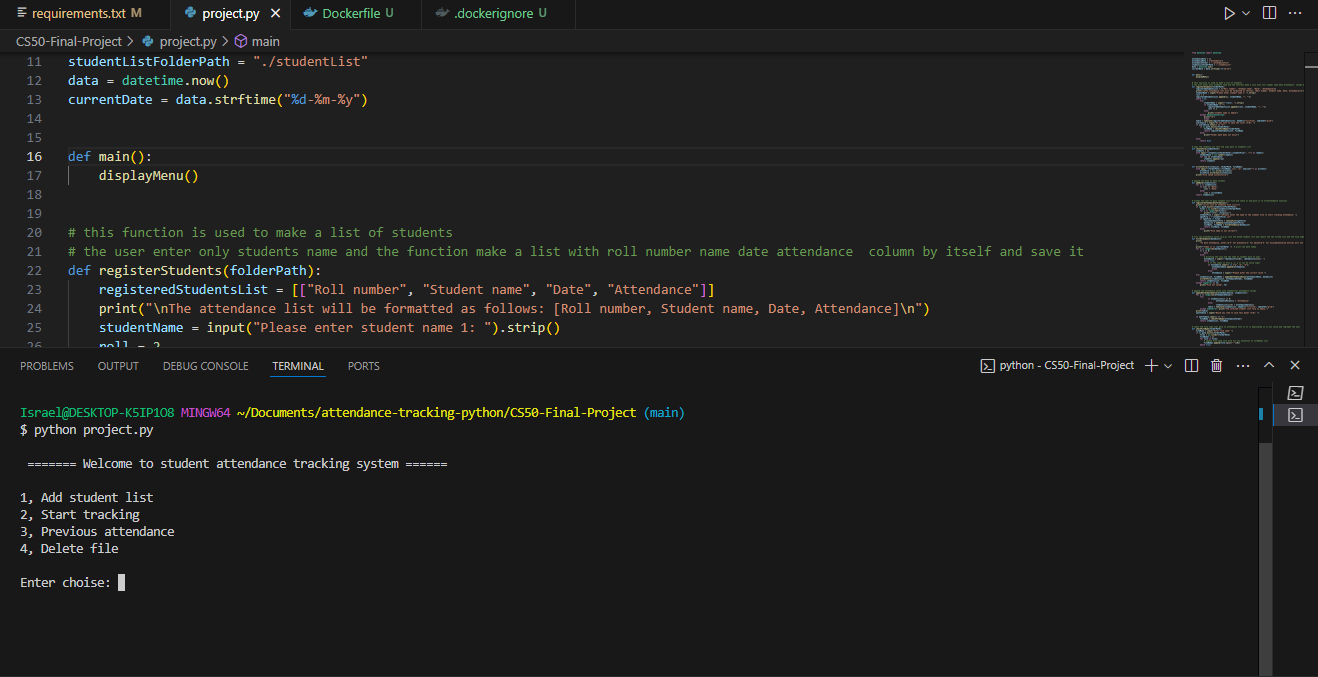Image resolution: width=1318 pixels, height=677 pixels.
Task: Switch to DEBUG CONSOLE panel
Action: (x=205, y=366)
